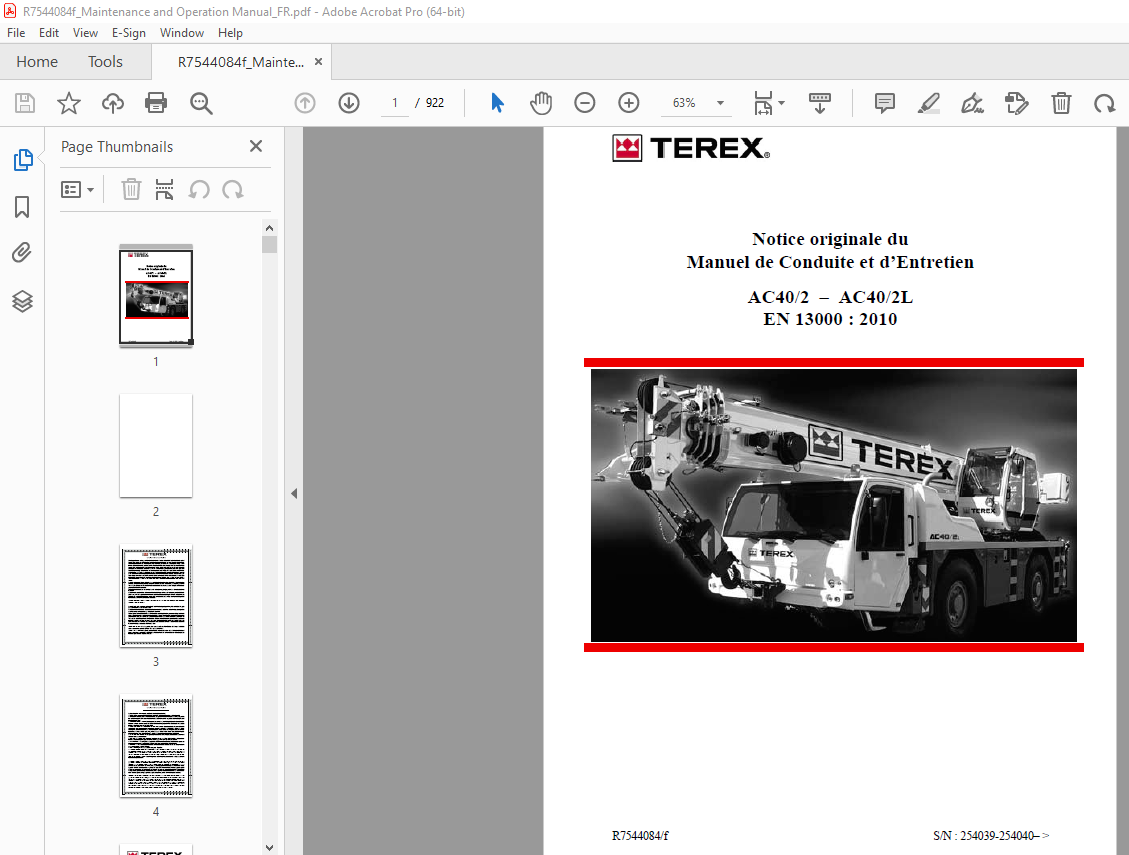This screenshot has height=855, width=1129.
Task: Click the Save file icon
Action: (24, 103)
